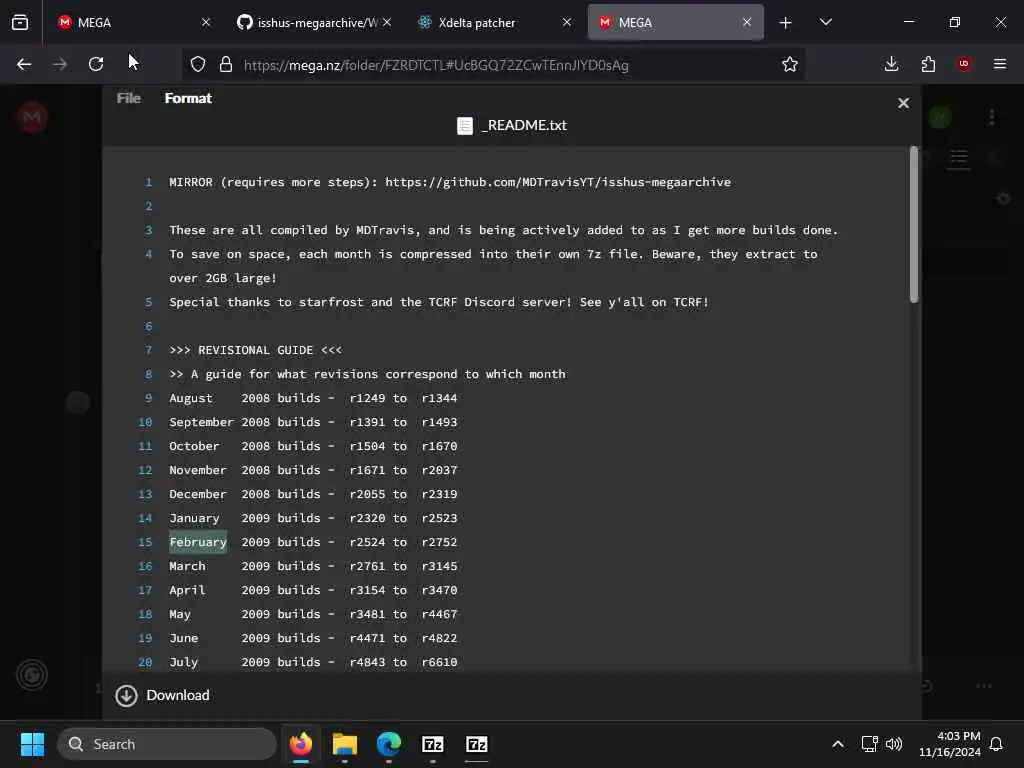Open a new browser tab
The height and width of the screenshot is (768, 1024).
click(x=786, y=23)
